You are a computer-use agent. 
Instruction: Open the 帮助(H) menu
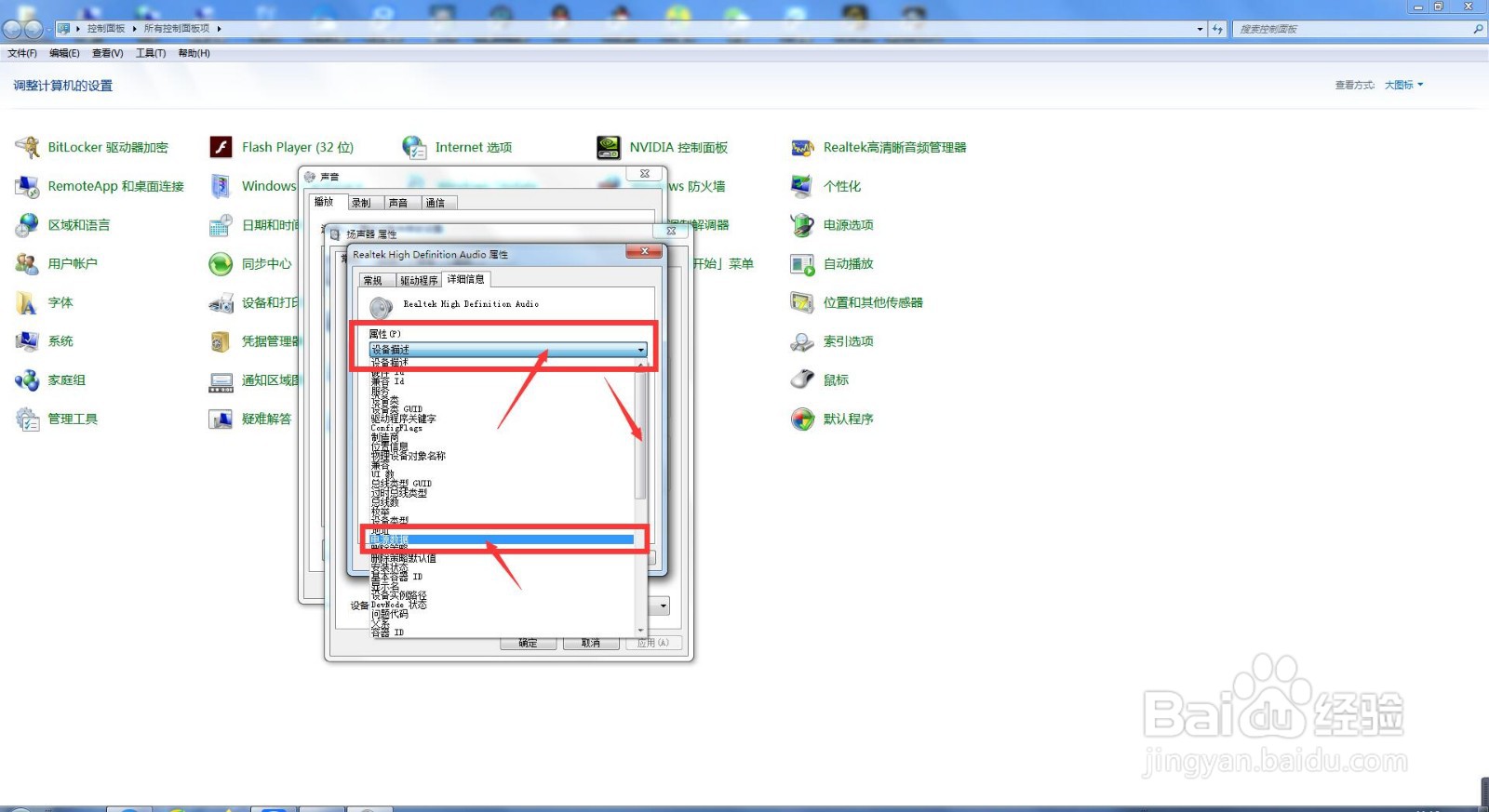tap(194, 53)
